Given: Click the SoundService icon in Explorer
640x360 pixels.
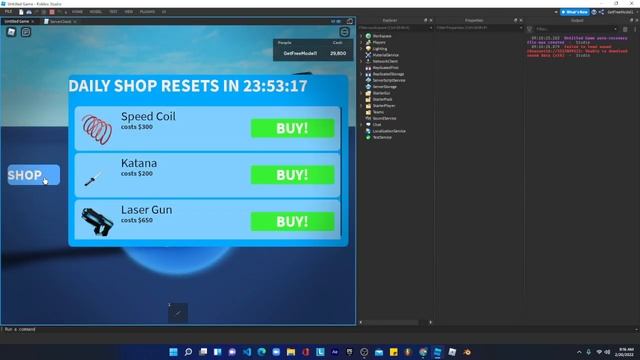Looking at the screenshot, I should [368, 118].
